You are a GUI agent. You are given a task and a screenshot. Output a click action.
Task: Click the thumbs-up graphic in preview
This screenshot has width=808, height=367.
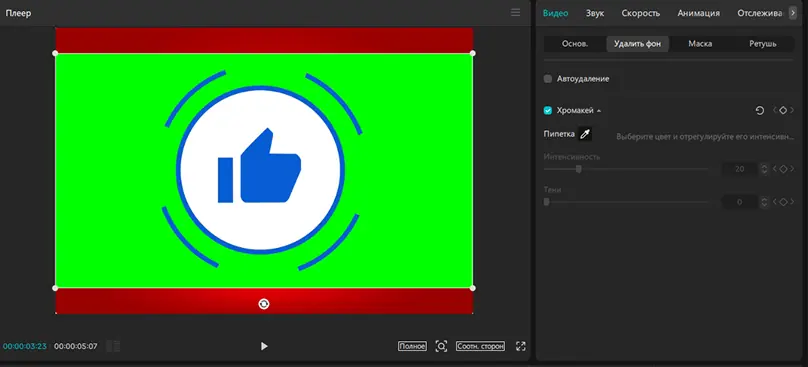click(259, 165)
